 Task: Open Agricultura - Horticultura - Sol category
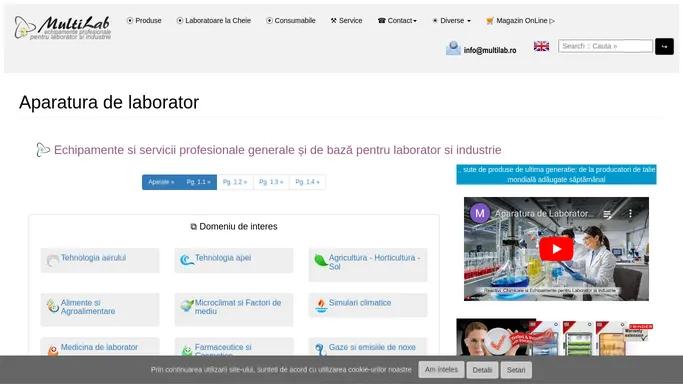[x=374, y=262]
